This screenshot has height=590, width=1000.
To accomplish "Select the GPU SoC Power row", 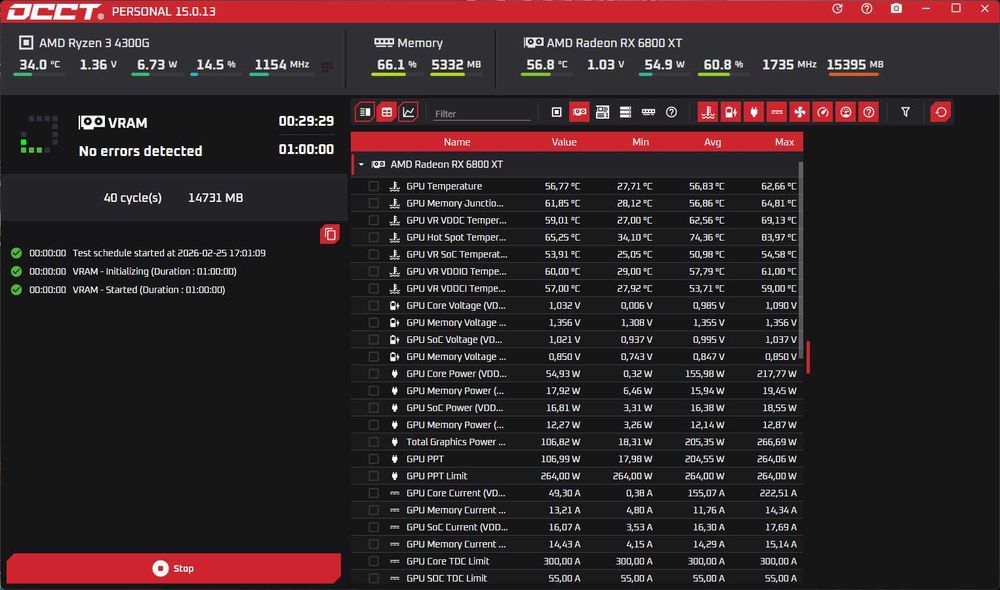I will coord(577,408).
